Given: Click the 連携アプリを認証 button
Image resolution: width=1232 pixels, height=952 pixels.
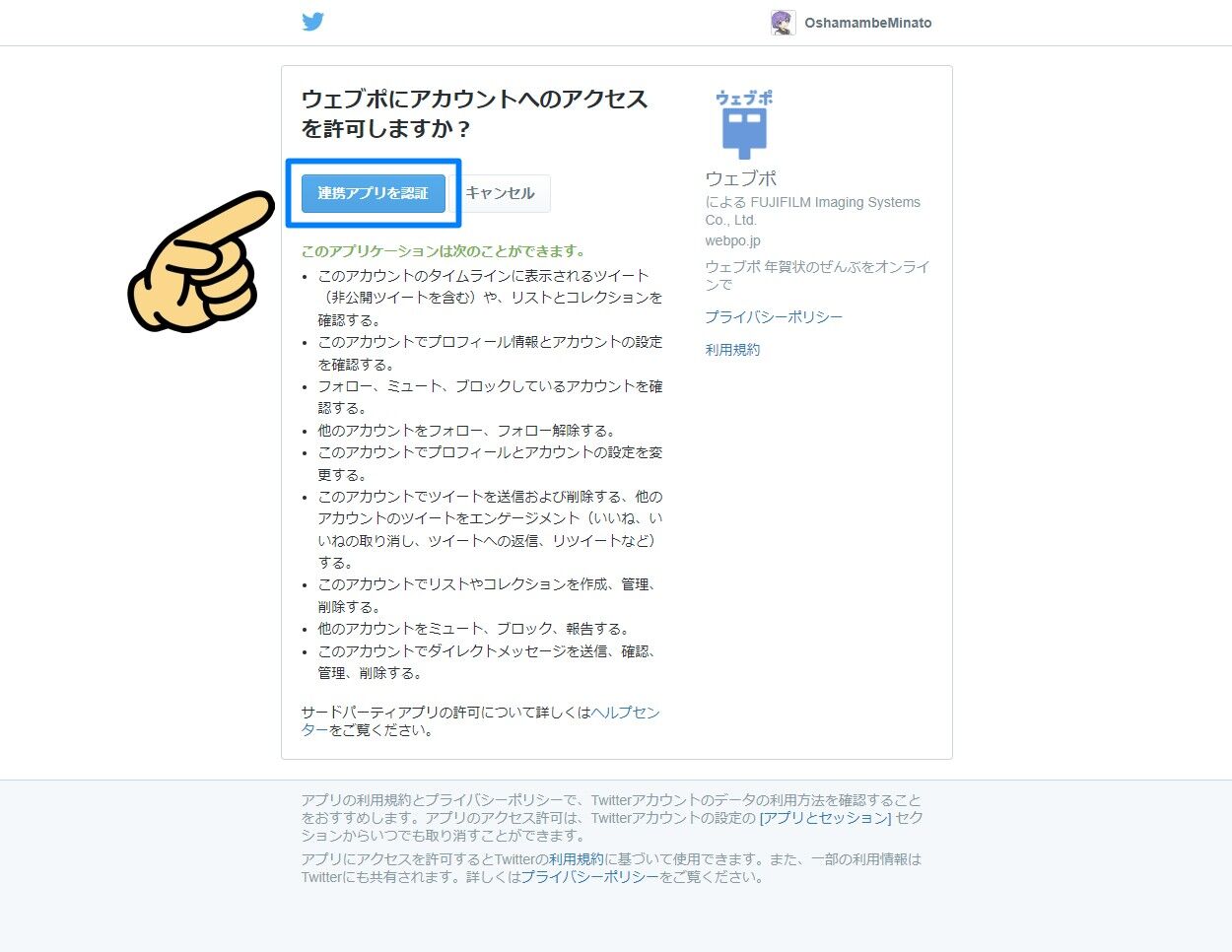Looking at the screenshot, I should pyautogui.click(x=373, y=193).
